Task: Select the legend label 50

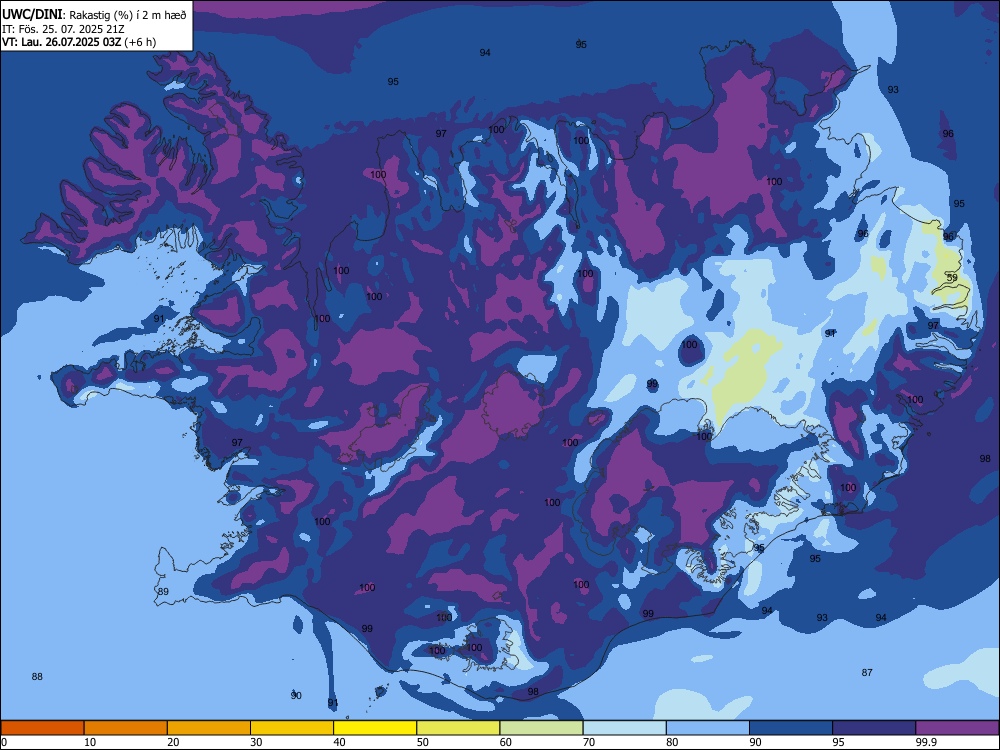Action: point(422,742)
